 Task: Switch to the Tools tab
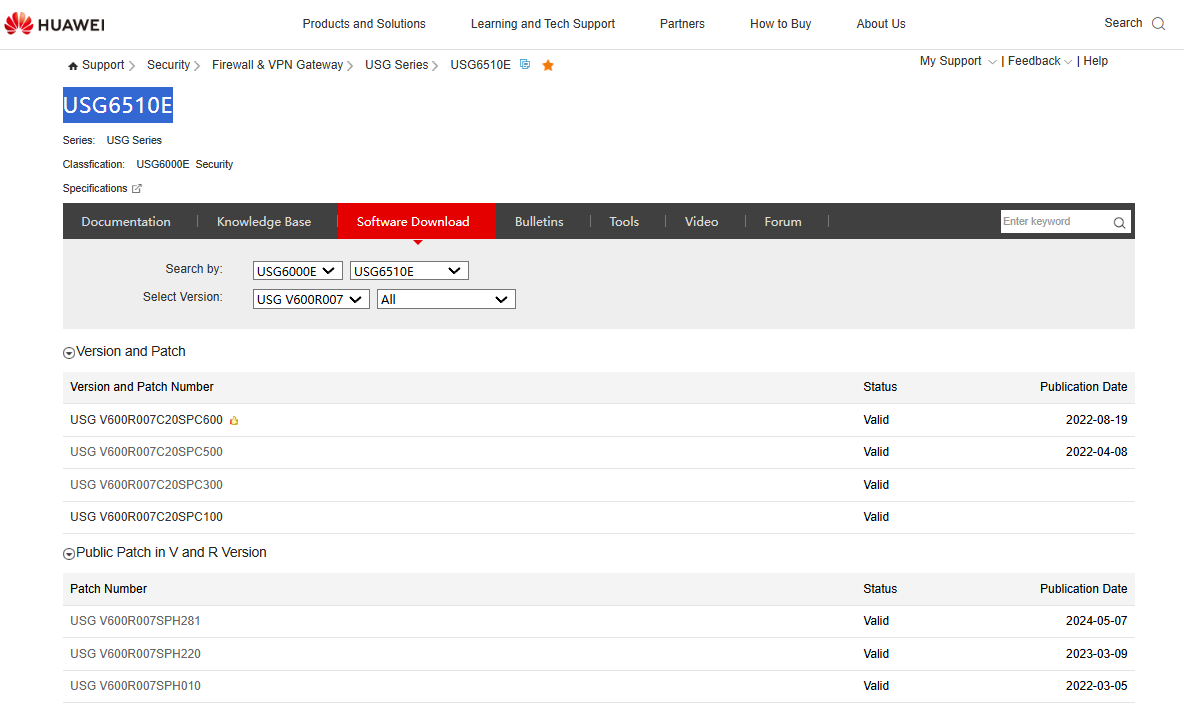[624, 222]
